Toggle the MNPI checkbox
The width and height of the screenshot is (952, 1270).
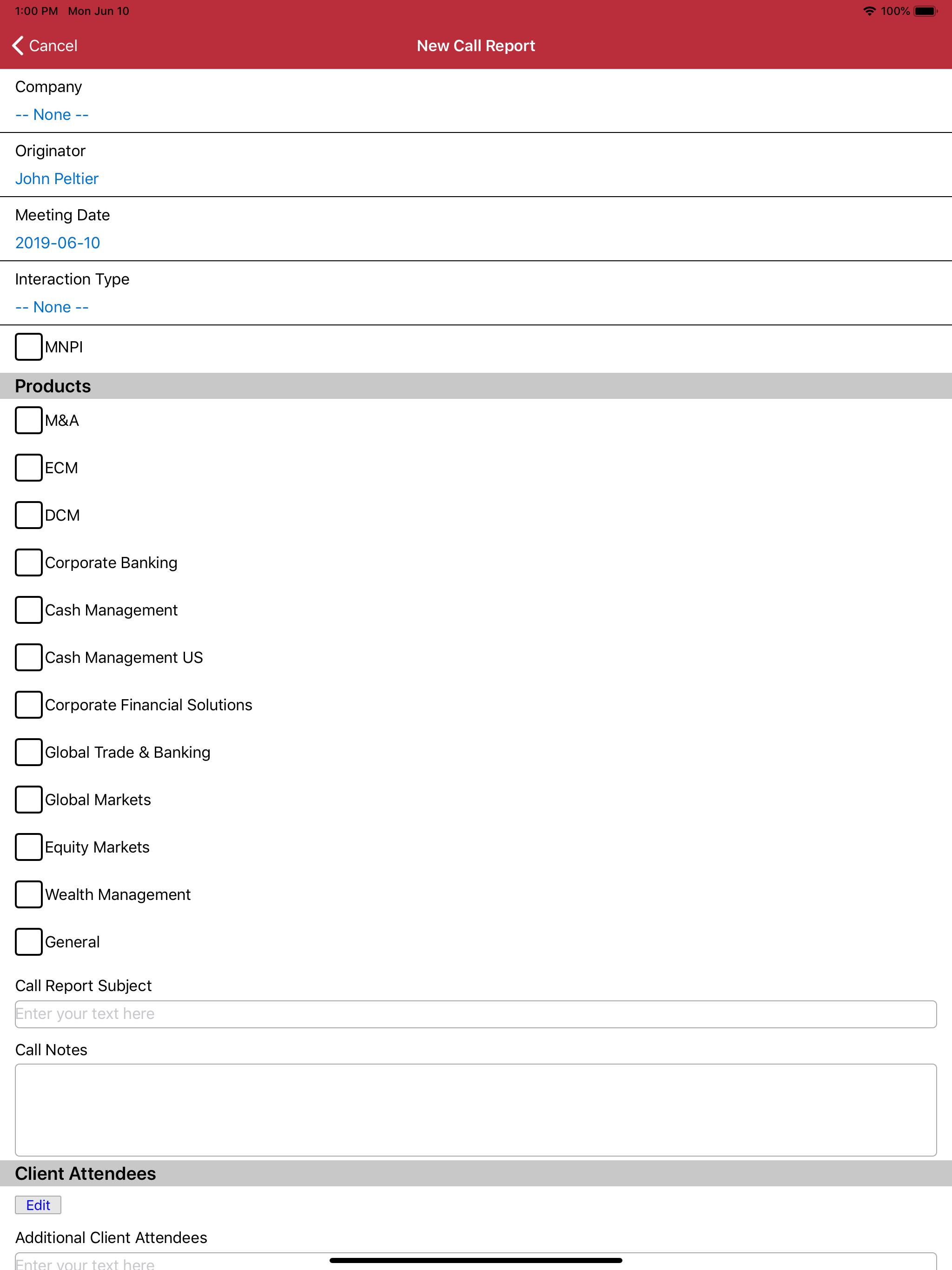(x=29, y=347)
